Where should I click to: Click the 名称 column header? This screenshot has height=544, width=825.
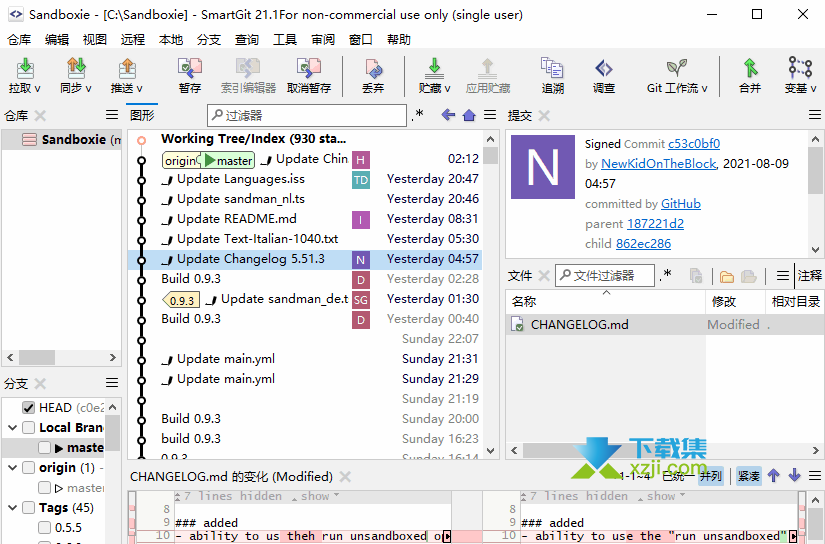click(605, 301)
